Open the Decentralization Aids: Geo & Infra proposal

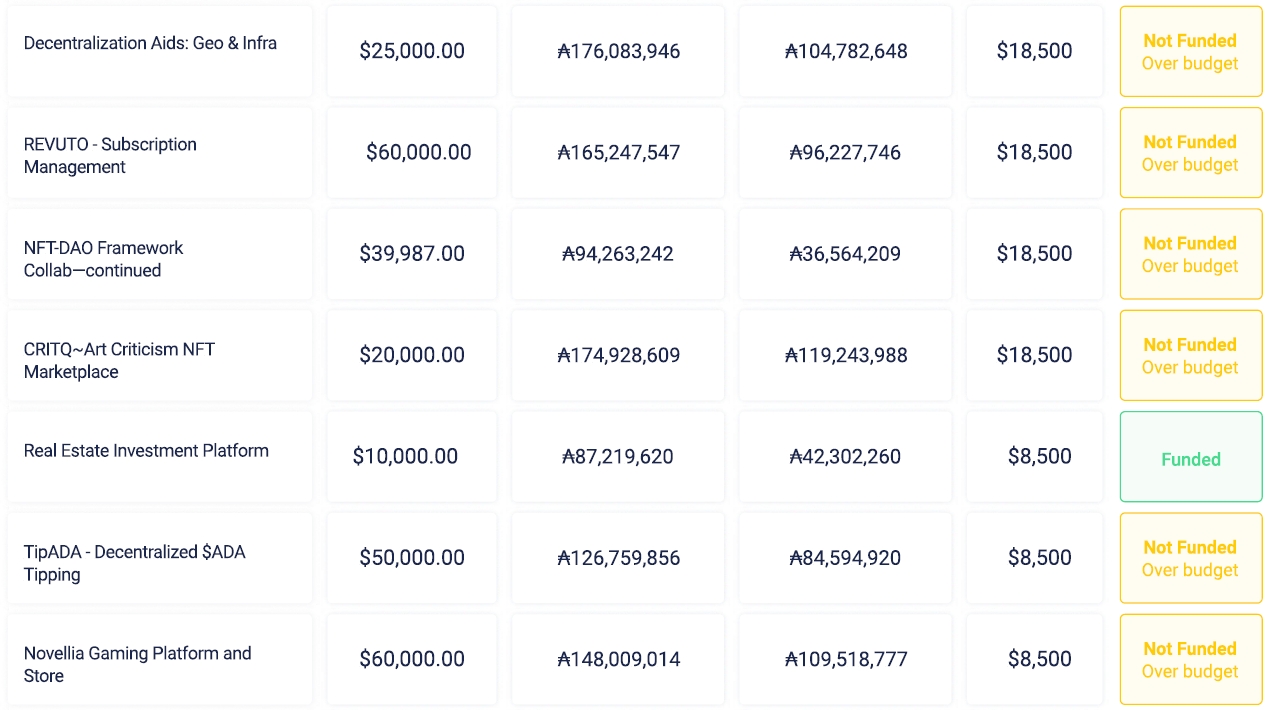pyautogui.click(x=150, y=43)
